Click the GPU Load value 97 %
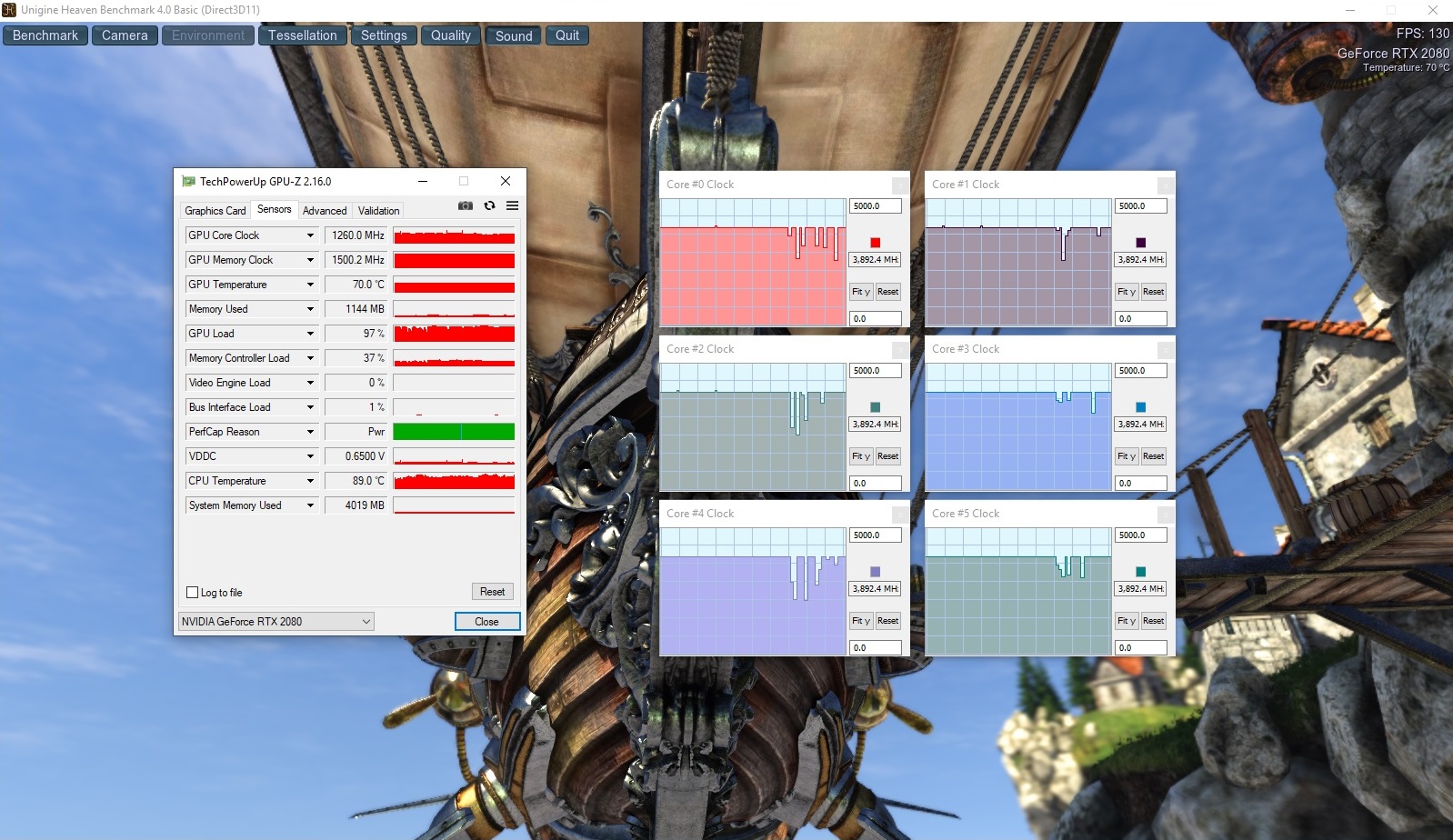Screen dimensions: 1453x840 pyautogui.click(x=356, y=334)
